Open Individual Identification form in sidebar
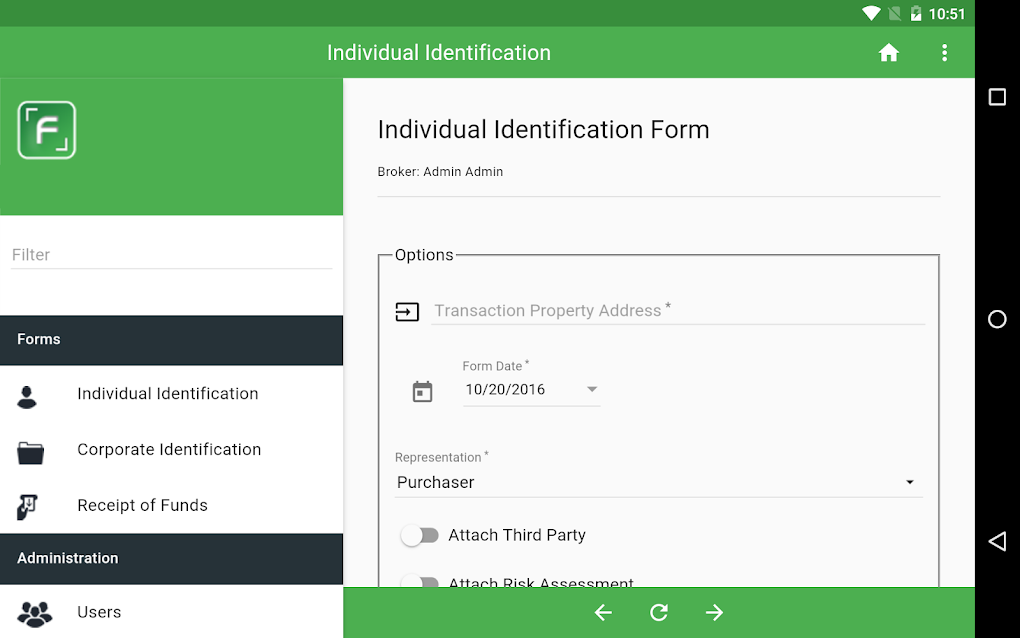Viewport: 1020px width, 638px height. [168, 394]
